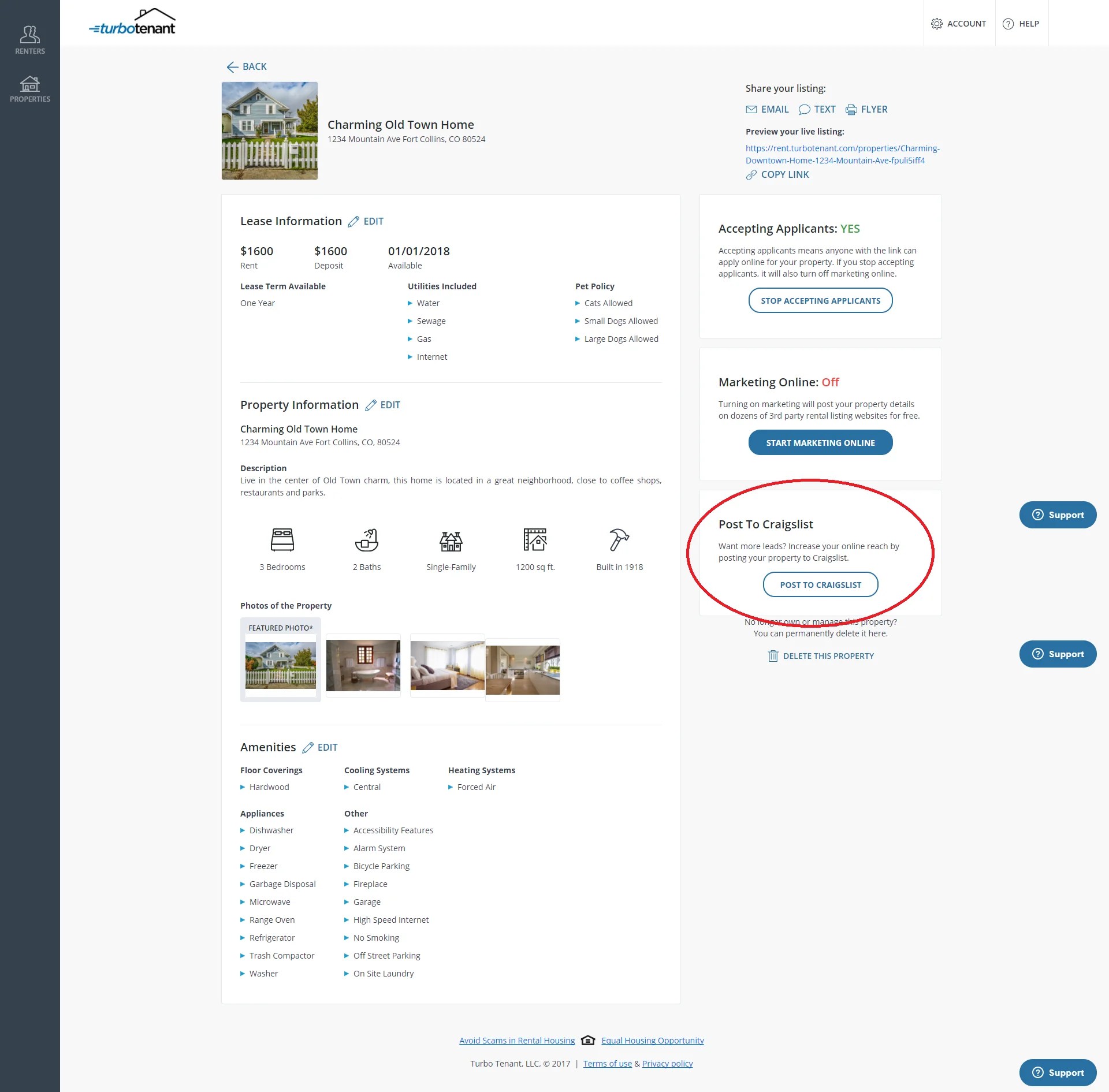
Task: Select the featured house photo thumbnail
Action: coord(281,665)
